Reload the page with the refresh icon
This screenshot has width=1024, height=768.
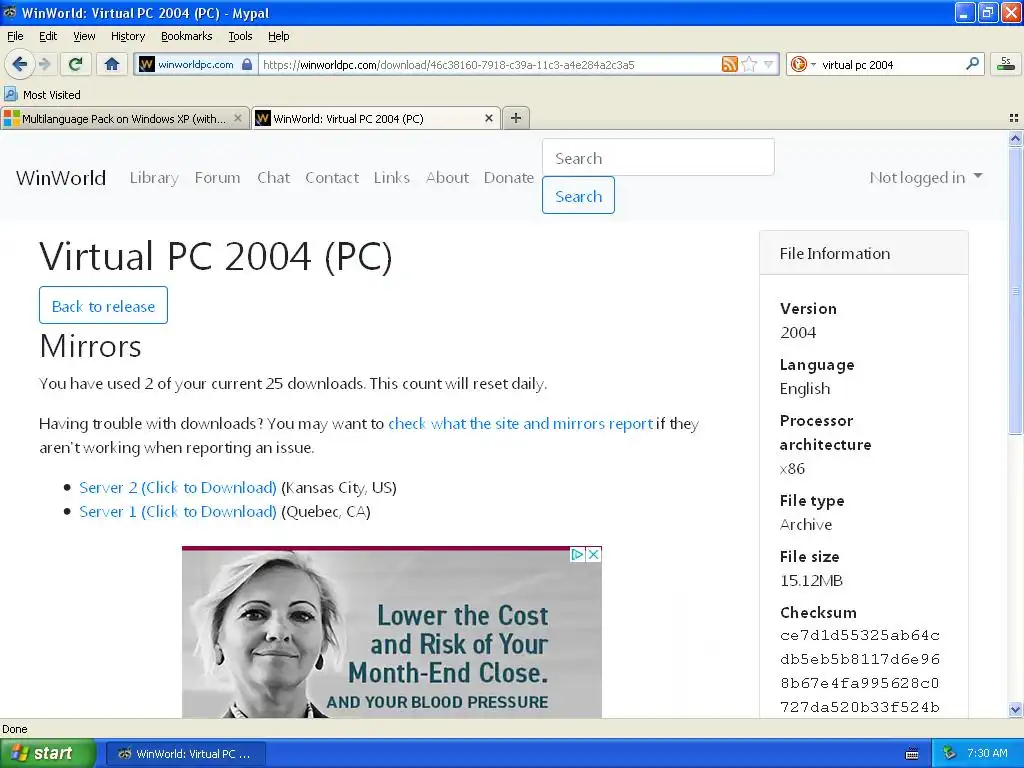[x=76, y=64]
